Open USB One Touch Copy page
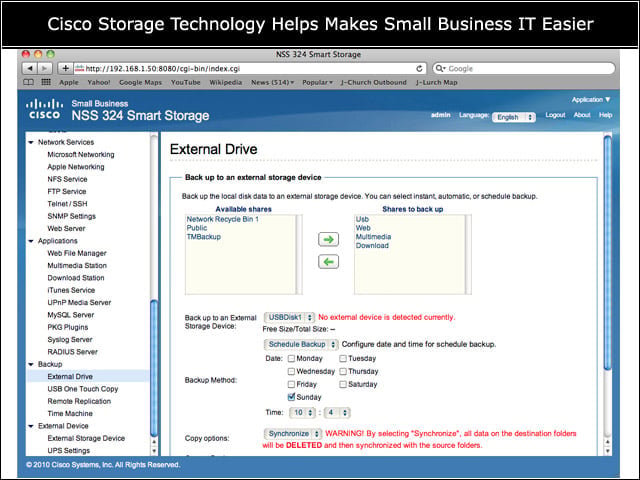This screenshot has width=640, height=480. [x=82, y=389]
